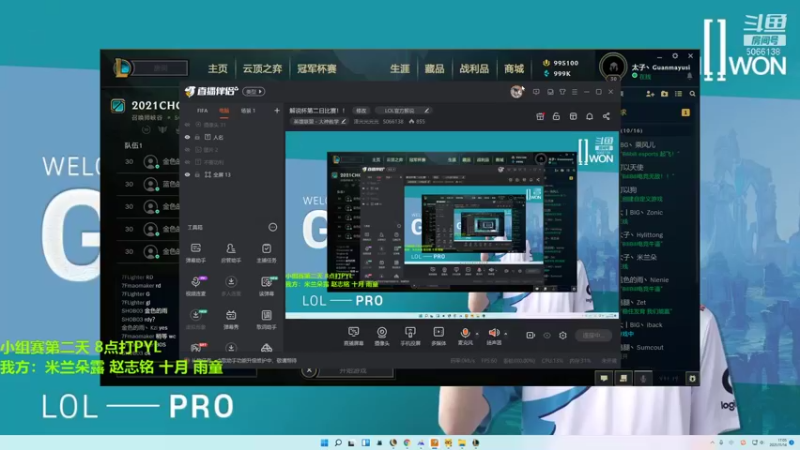Add a 直播屏幕 screen capture source
Viewport: 800px width, 450px height.
(x=353, y=336)
